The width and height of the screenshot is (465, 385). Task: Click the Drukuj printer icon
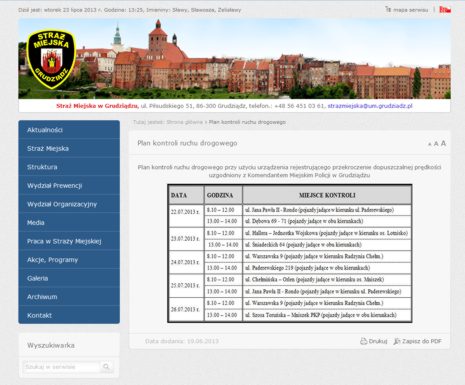pos(363,341)
